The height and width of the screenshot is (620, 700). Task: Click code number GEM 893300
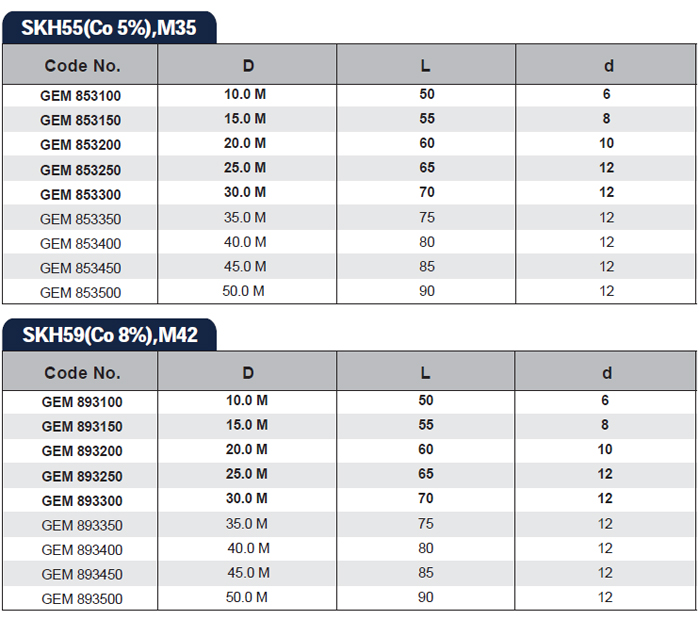(x=82, y=500)
